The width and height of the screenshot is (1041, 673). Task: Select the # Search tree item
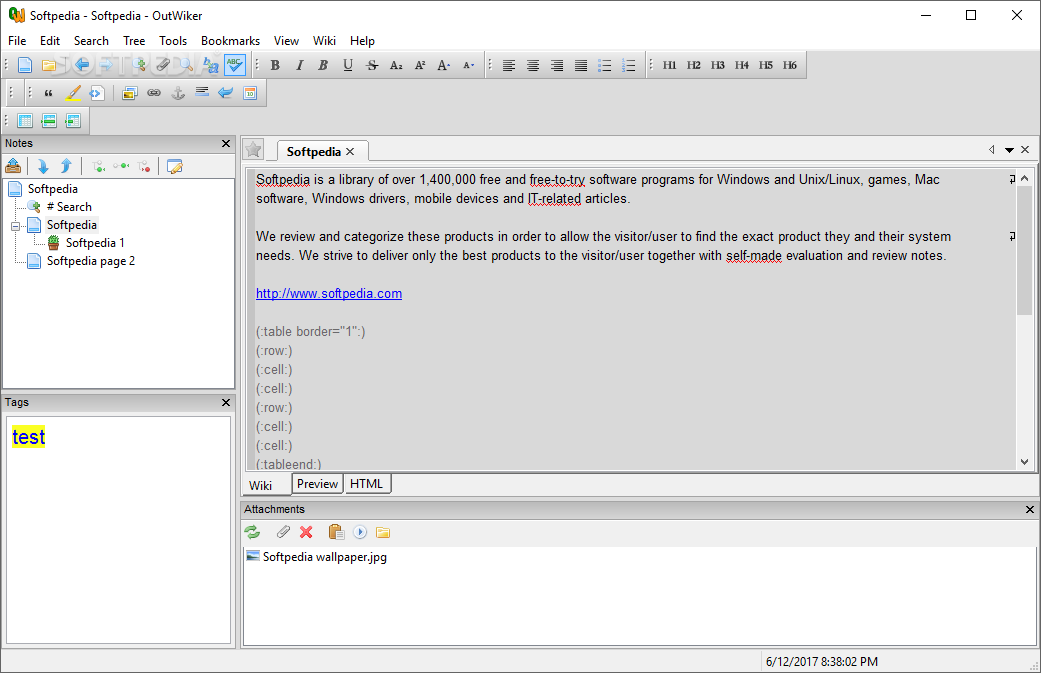[x=69, y=207]
